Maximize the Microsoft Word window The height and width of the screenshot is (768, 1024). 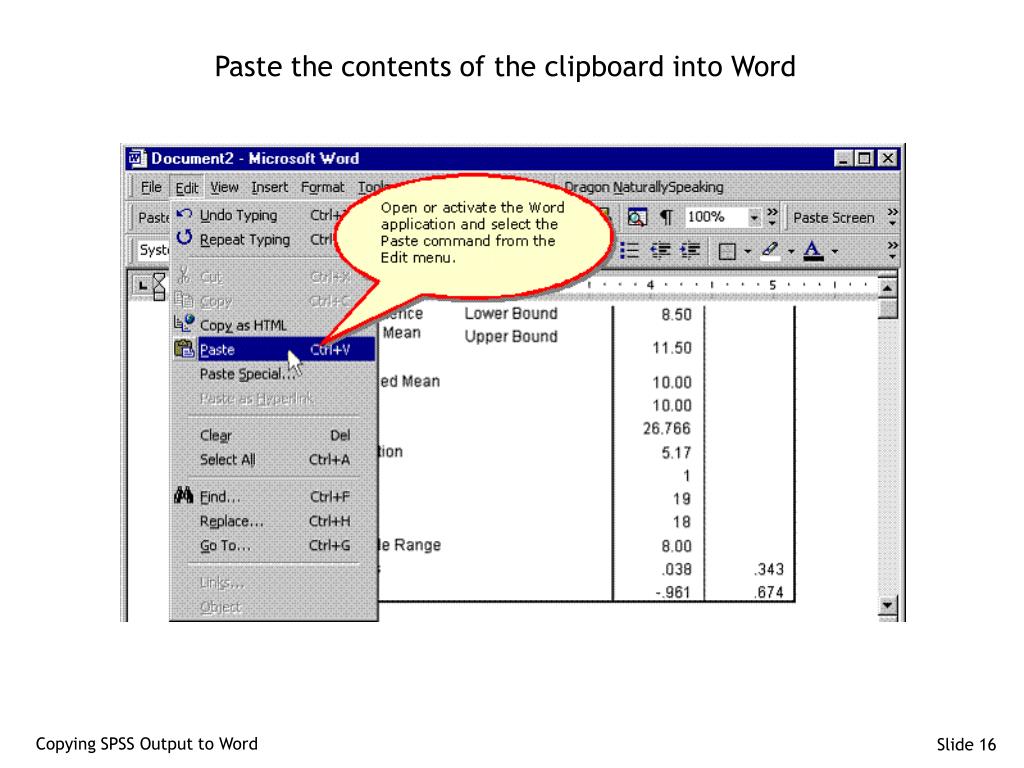tap(864, 158)
